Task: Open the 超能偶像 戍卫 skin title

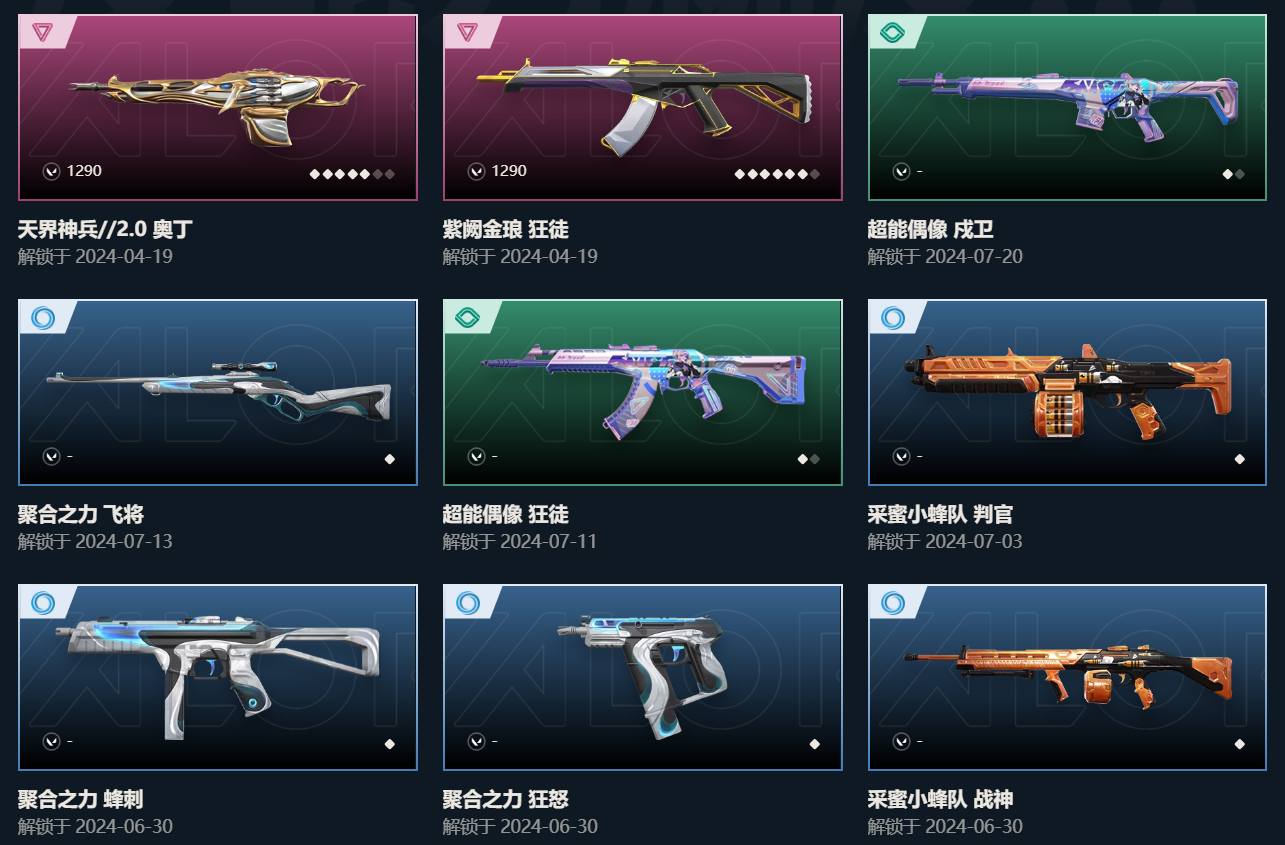Action: tap(931, 229)
